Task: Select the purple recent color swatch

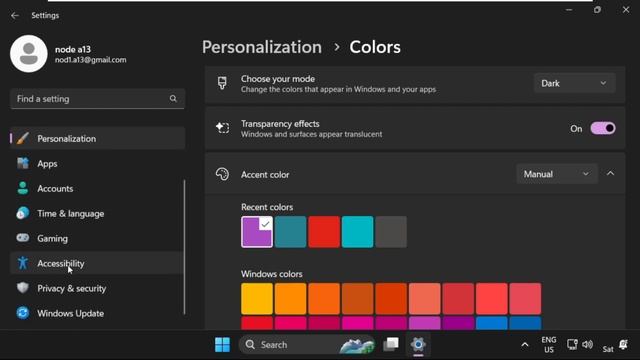Action: [257, 232]
